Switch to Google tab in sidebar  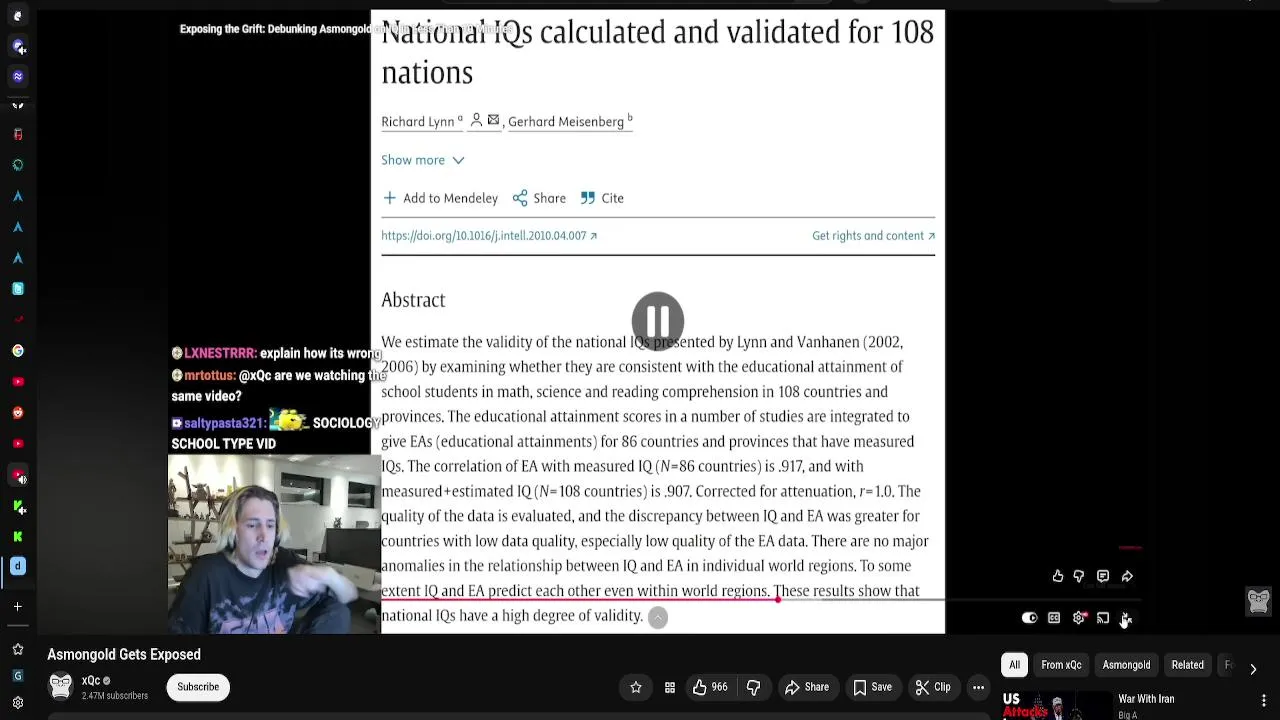18,351
